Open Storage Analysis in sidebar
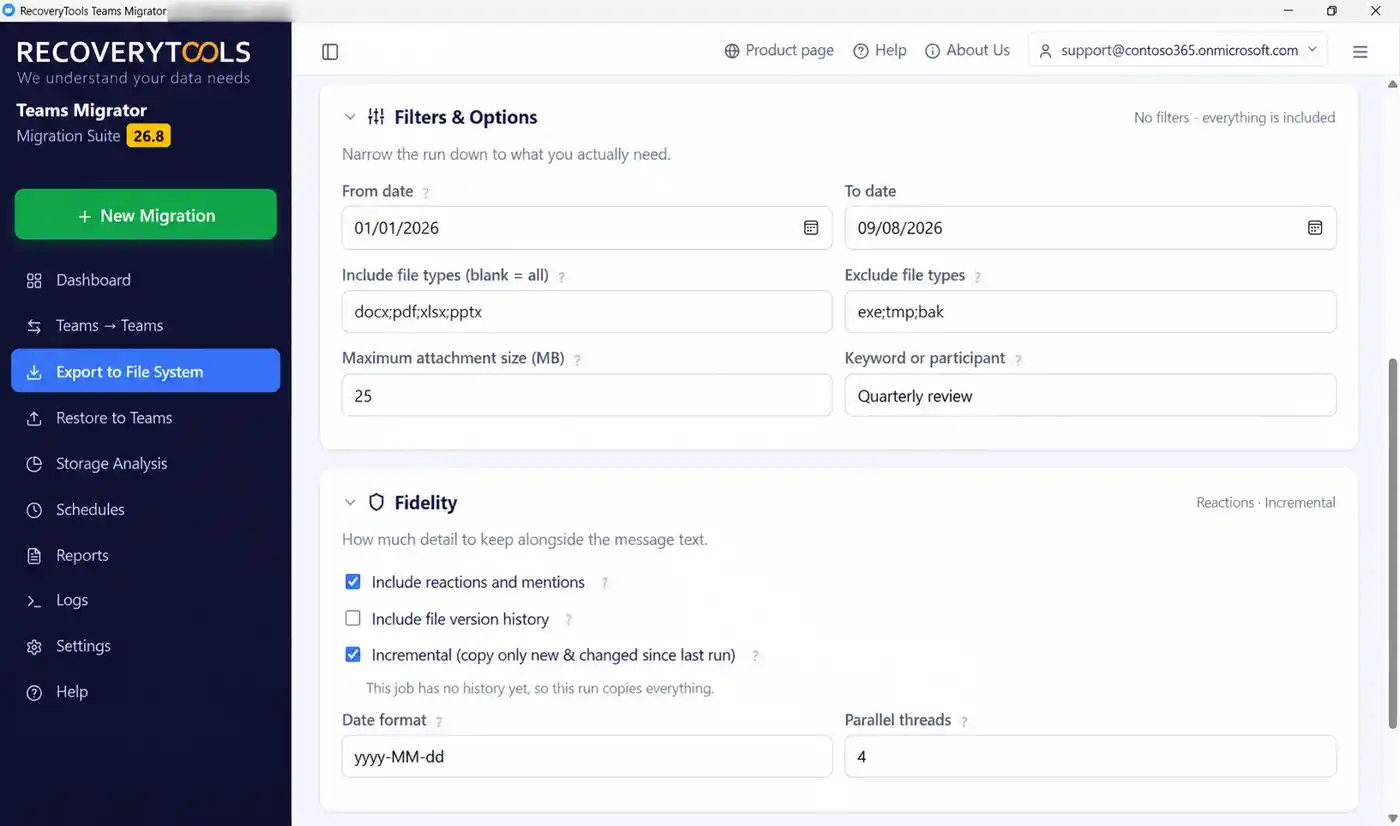The height and width of the screenshot is (826, 1400). tap(145, 464)
